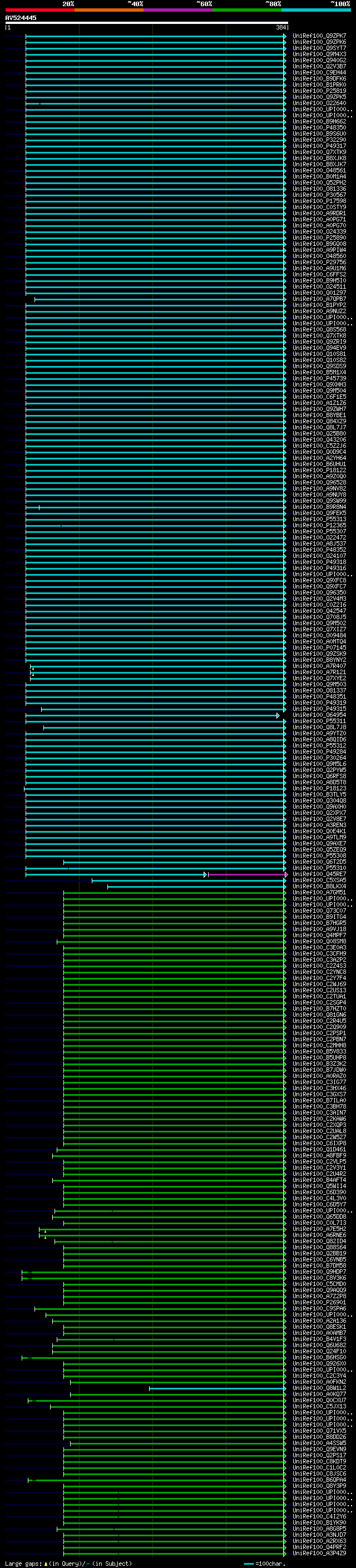Open hit UniRef100_P48350
Image resolution: width=356 pixels, height=1568 pixels.
pyautogui.click(x=319, y=128)
